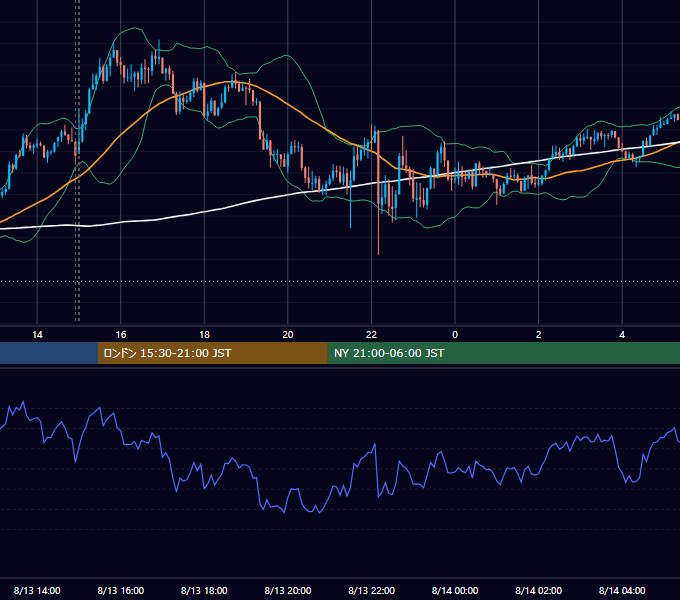The width and height of the screenshot is (680, 600).
Task: Click the 8/14 04:00 label on indicator axis
Action: (x=622, y=590)
